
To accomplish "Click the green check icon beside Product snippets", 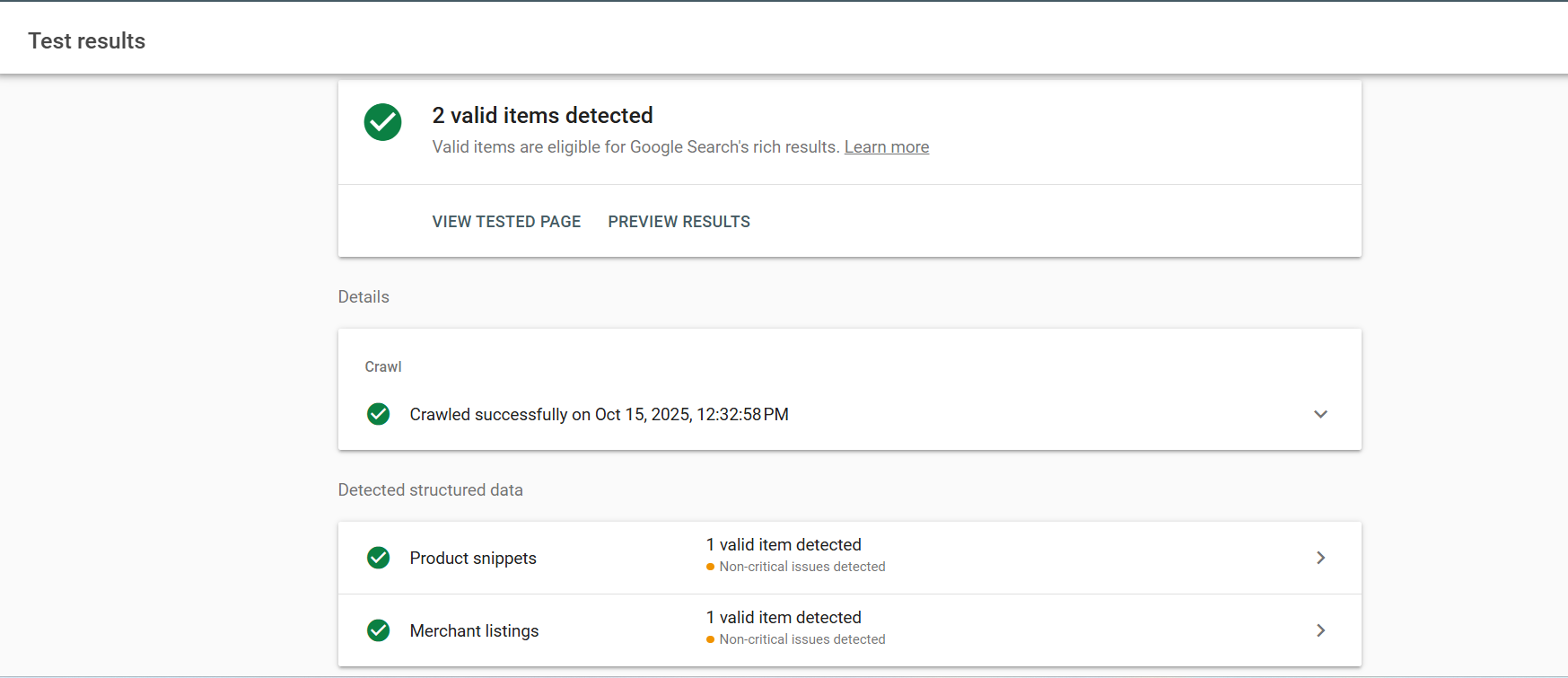I will pyautogui.click(x=379, y=558).
